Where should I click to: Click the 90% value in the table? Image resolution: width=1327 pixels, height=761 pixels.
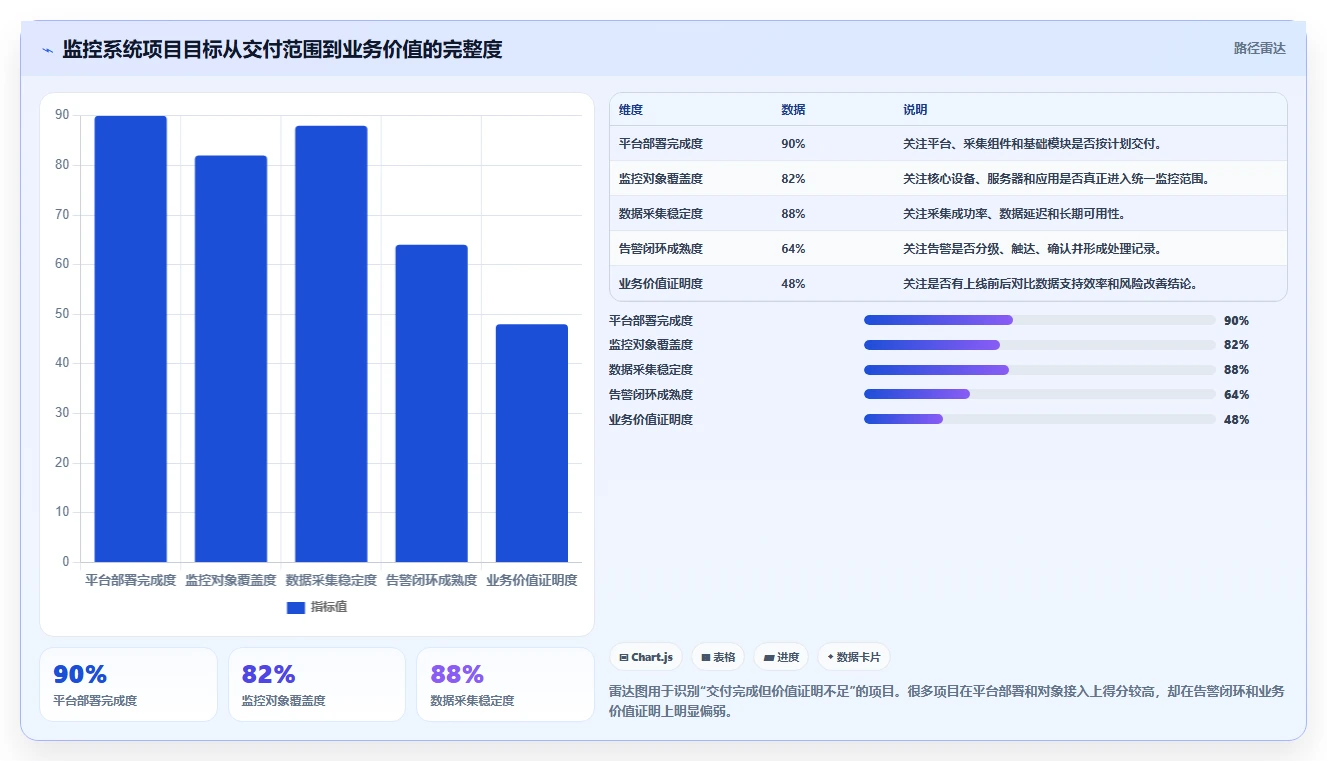793,144
